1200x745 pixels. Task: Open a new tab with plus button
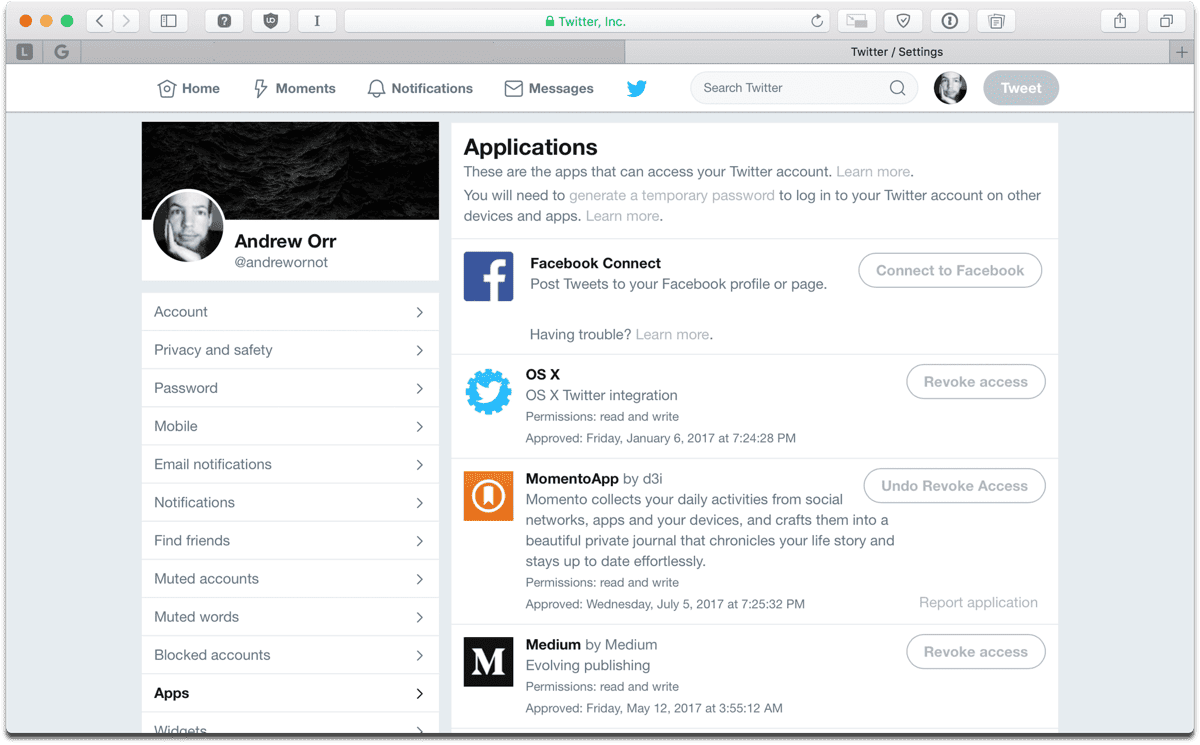(1182, 52)
